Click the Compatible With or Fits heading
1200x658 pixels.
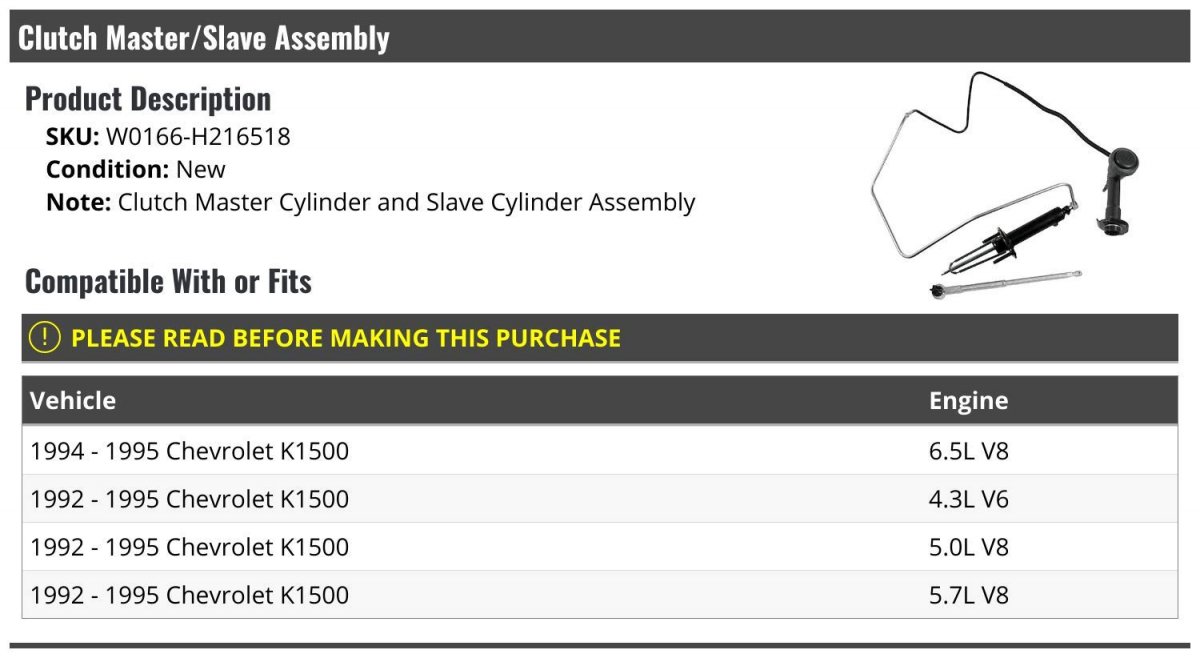(168, 282)
